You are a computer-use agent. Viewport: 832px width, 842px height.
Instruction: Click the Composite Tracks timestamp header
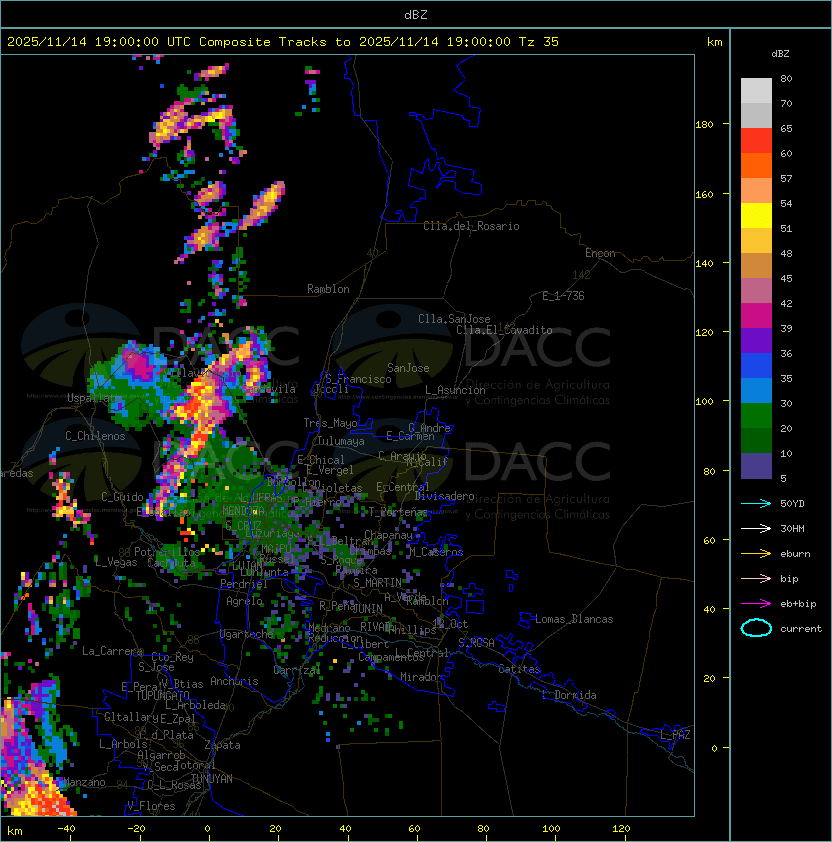click(283, 42)
